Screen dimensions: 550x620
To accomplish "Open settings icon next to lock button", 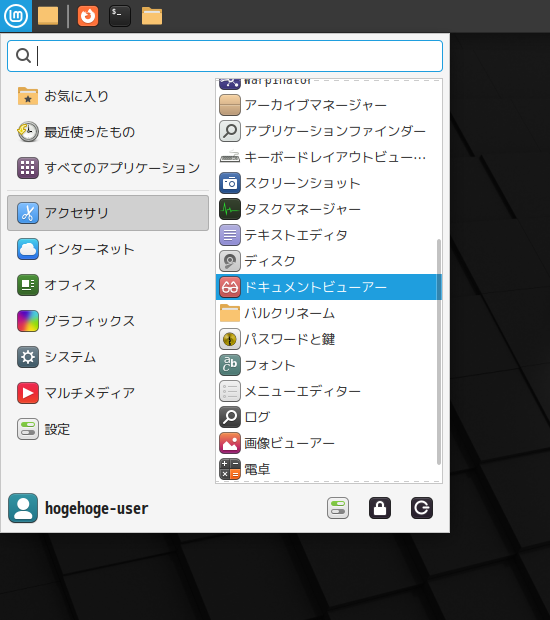I will pos(338,508).
